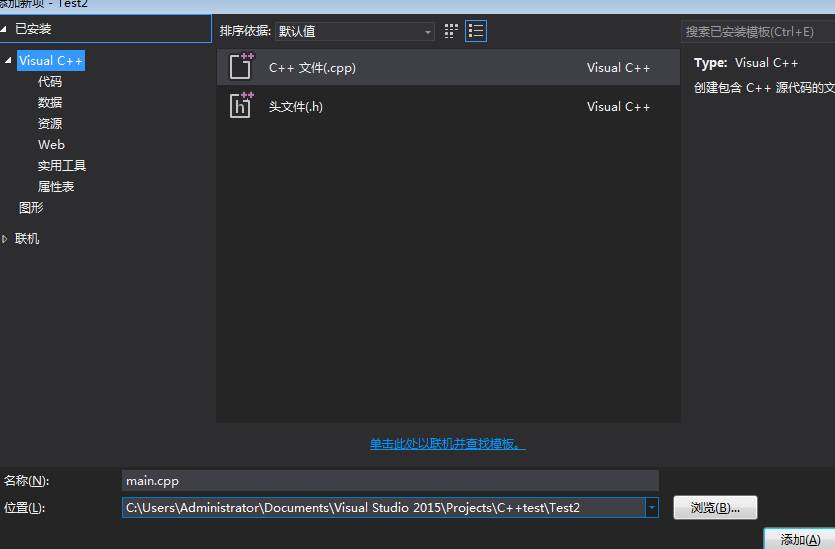Select the 图形 category
835x549 pixels.
coord(31,208)
